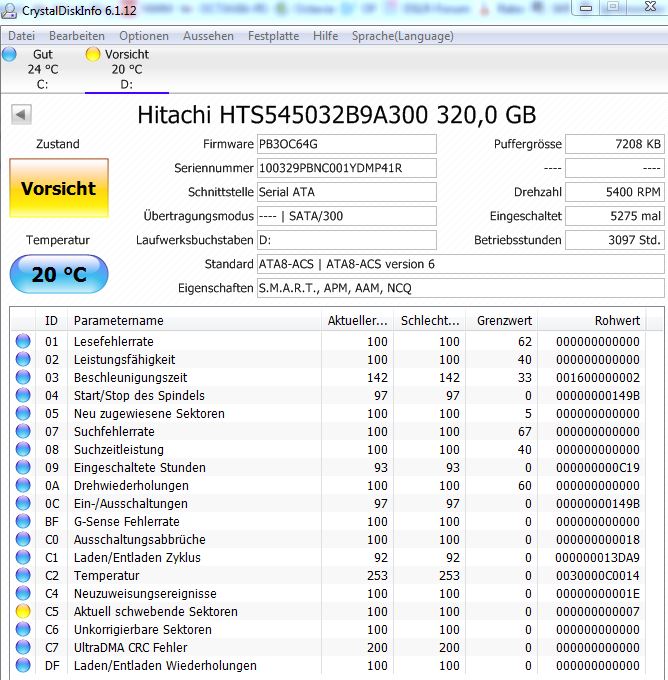The height and width of the screenshot is (680, 668).
Task: Click the status icon for Start/Stop des Spindels
Action: coord(23,395)
